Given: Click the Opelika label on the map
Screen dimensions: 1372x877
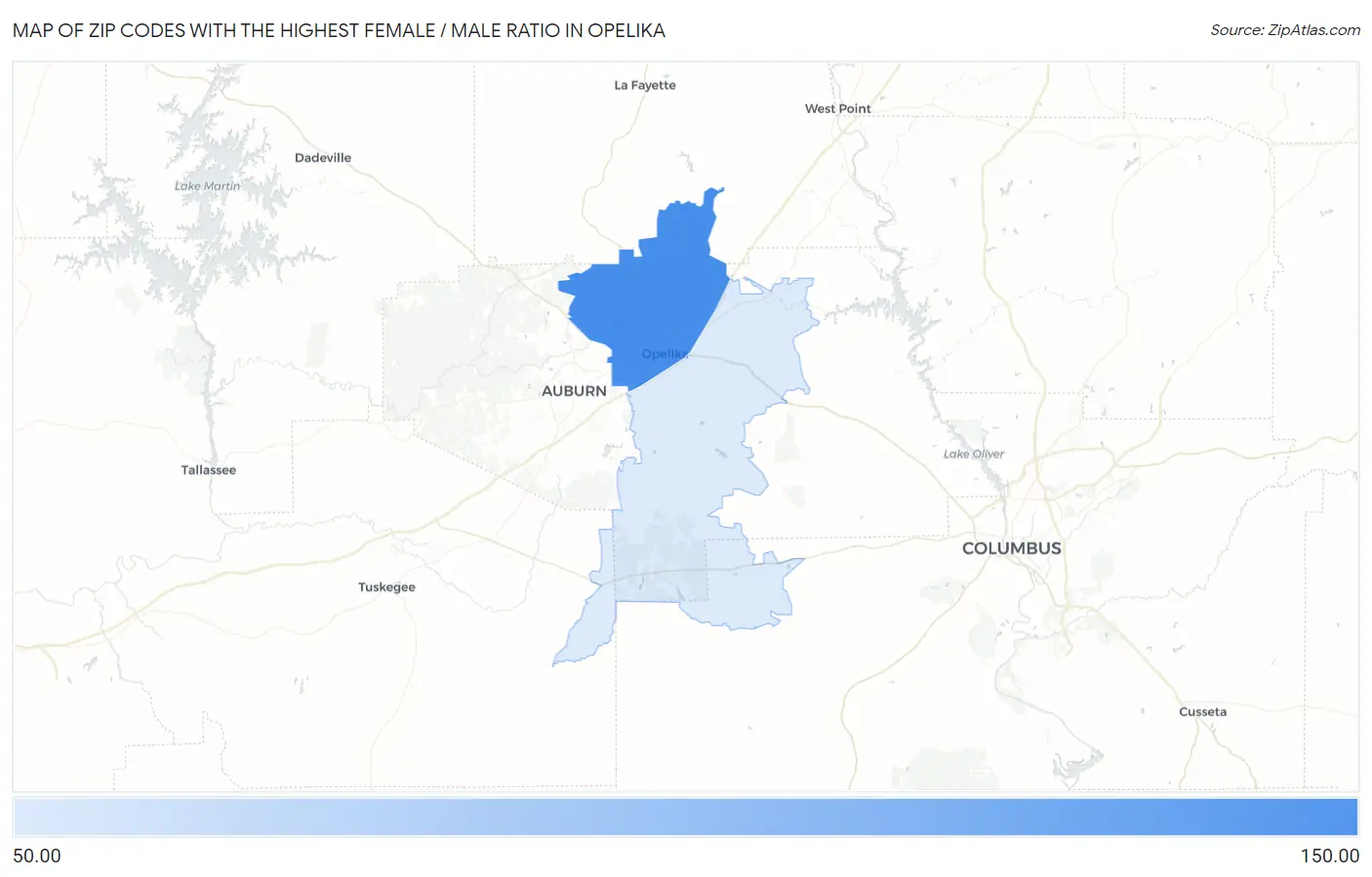Looking at the screenshot, I should click(666, 354).
